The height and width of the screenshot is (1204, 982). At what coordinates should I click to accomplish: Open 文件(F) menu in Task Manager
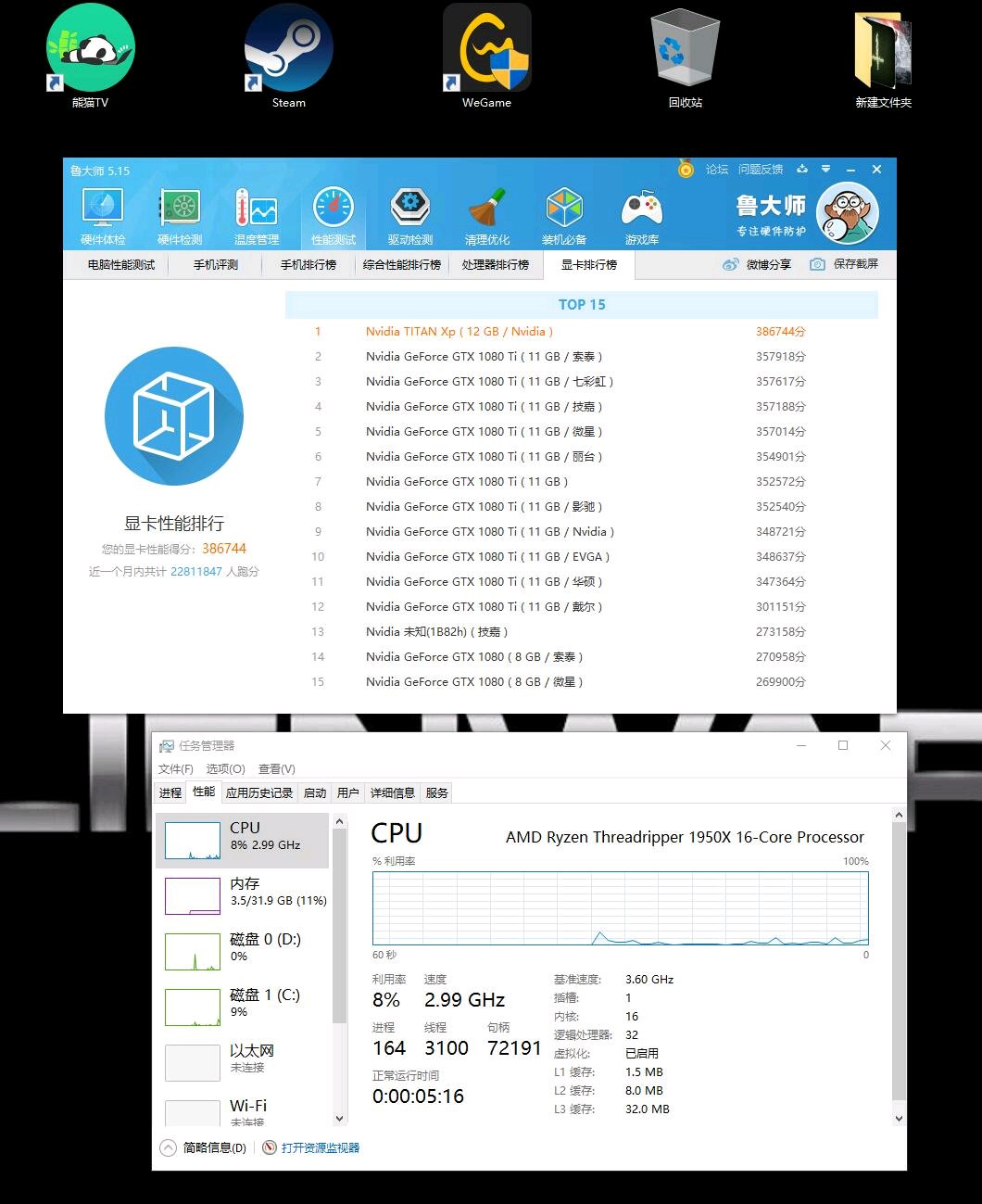(175, 769)
